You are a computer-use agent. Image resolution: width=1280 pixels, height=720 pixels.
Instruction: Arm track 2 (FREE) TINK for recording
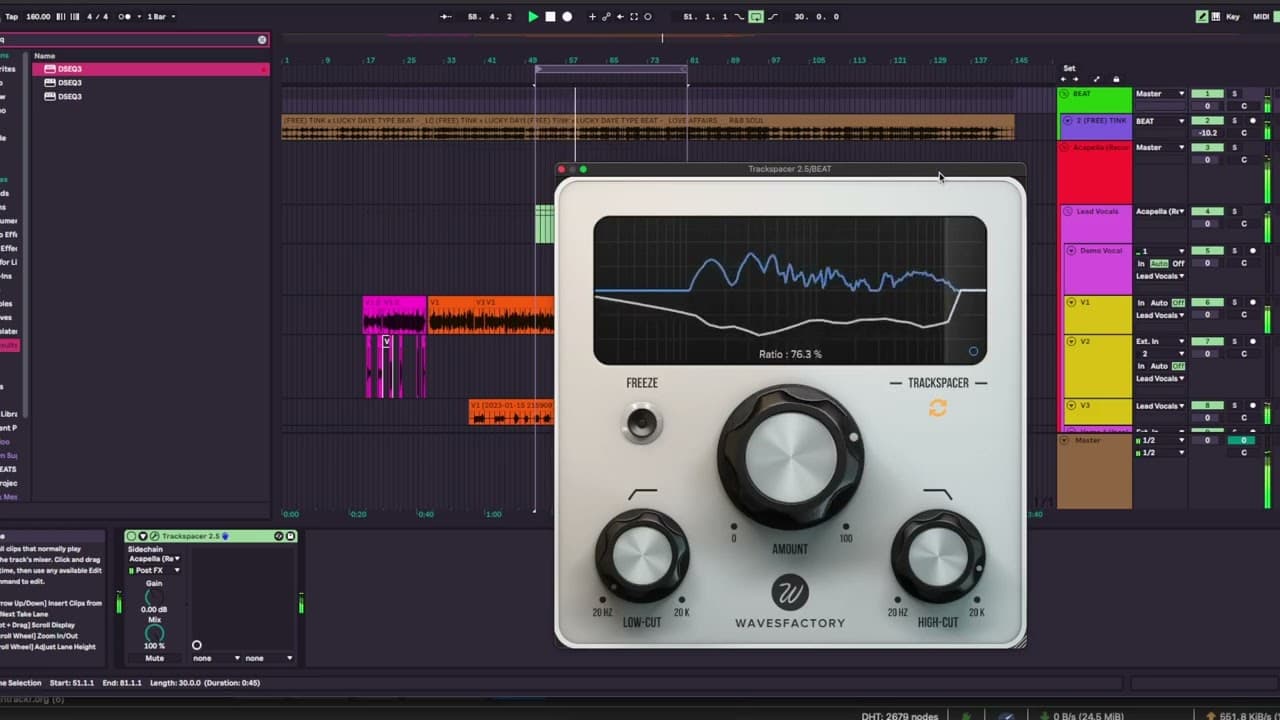[x=1252, y=121]
